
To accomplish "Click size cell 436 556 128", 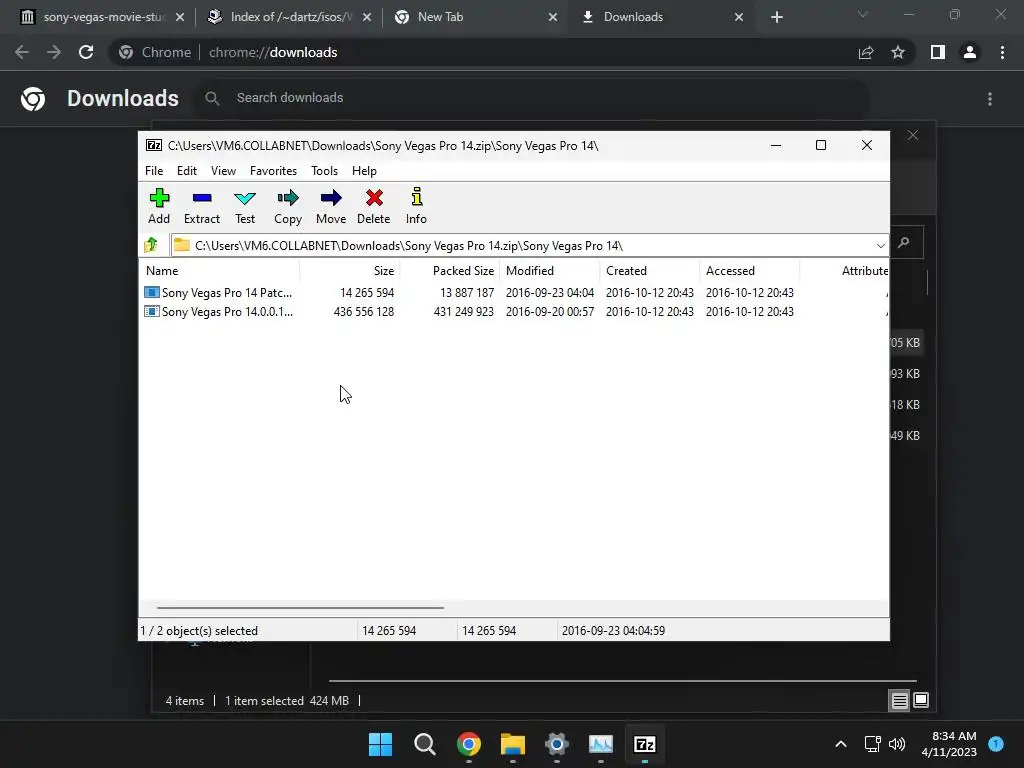I will tap(364, 312).
